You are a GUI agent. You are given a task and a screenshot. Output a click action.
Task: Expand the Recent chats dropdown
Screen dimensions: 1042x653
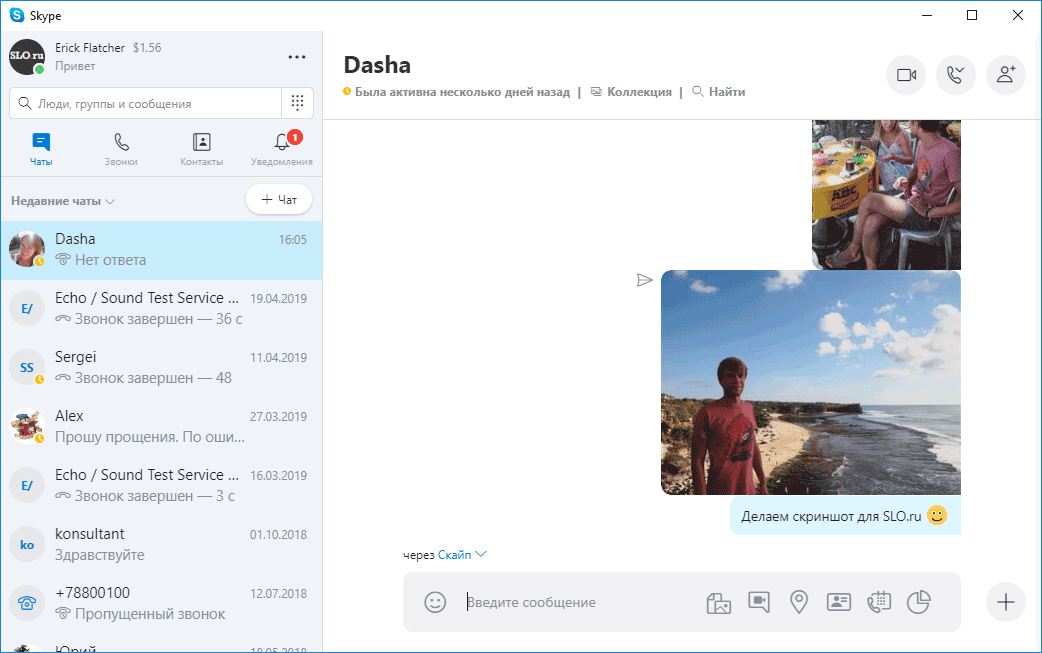tap(63, 201)
